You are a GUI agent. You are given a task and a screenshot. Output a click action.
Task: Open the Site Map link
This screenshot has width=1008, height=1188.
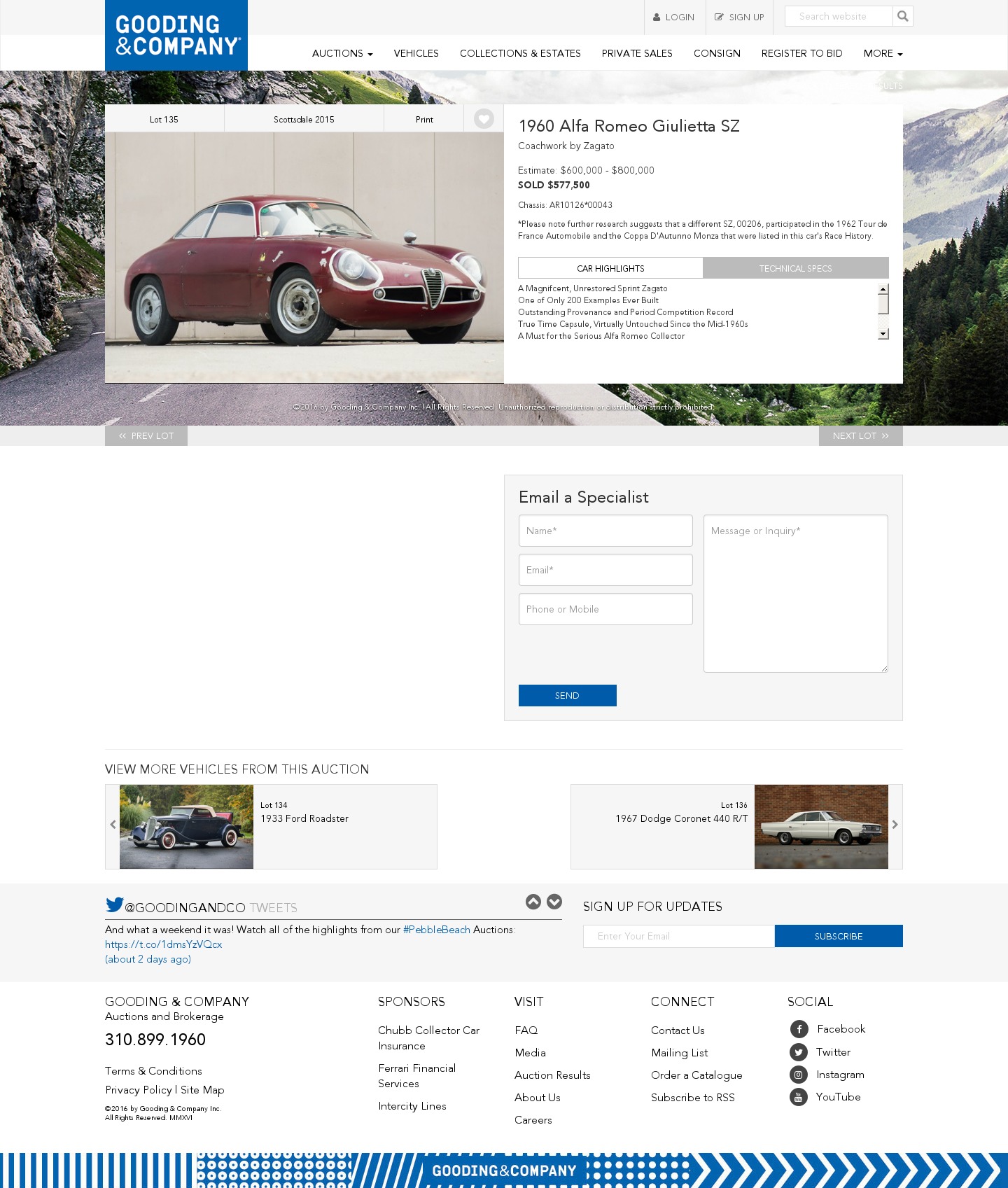202,1090
